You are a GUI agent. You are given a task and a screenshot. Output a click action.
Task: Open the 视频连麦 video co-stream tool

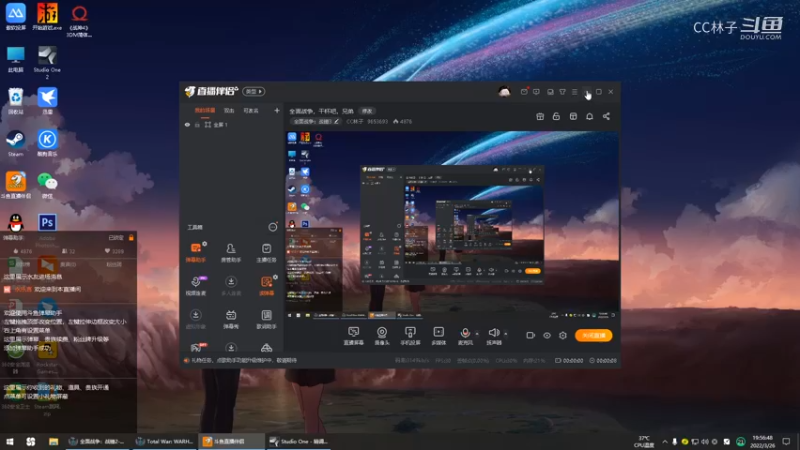tap(195, 286)
